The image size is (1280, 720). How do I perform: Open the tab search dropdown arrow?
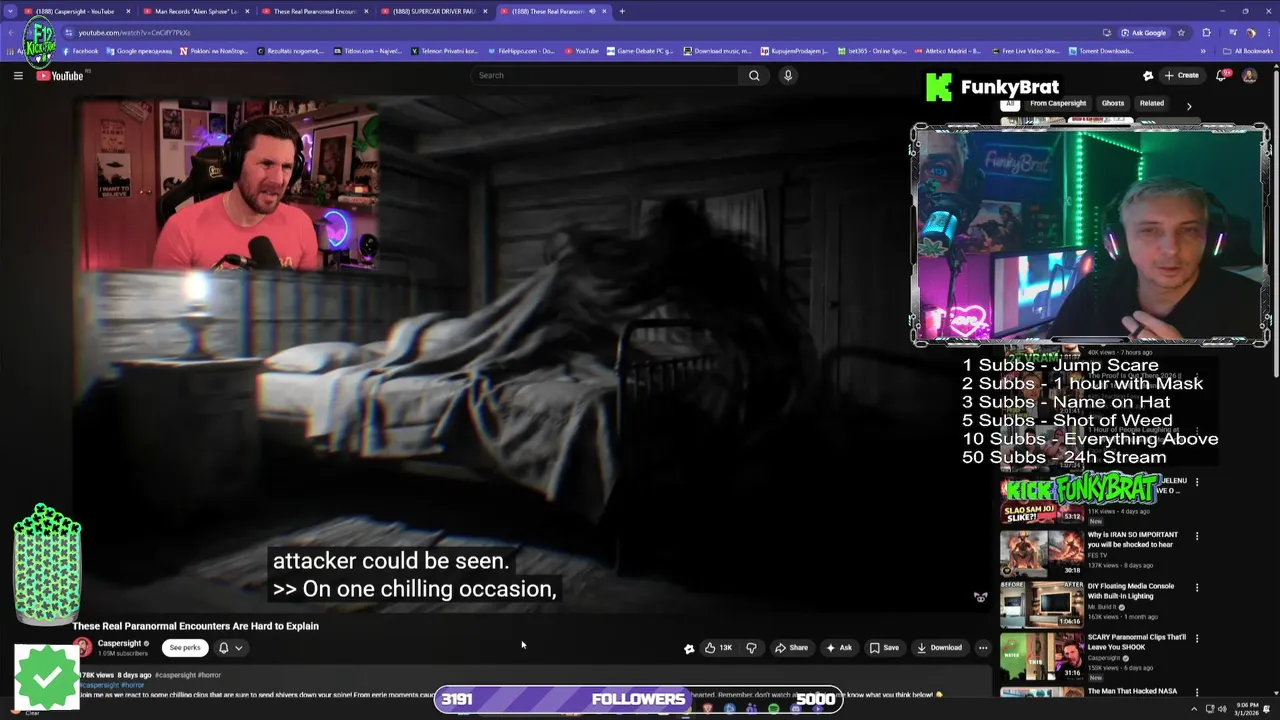(x=11, y=11)
